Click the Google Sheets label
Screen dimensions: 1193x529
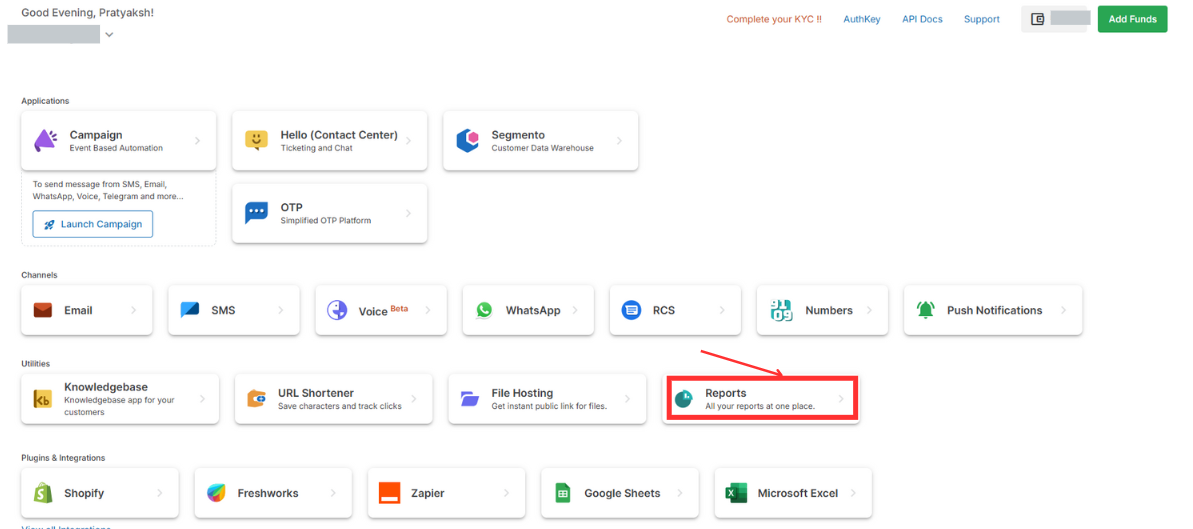622,493
